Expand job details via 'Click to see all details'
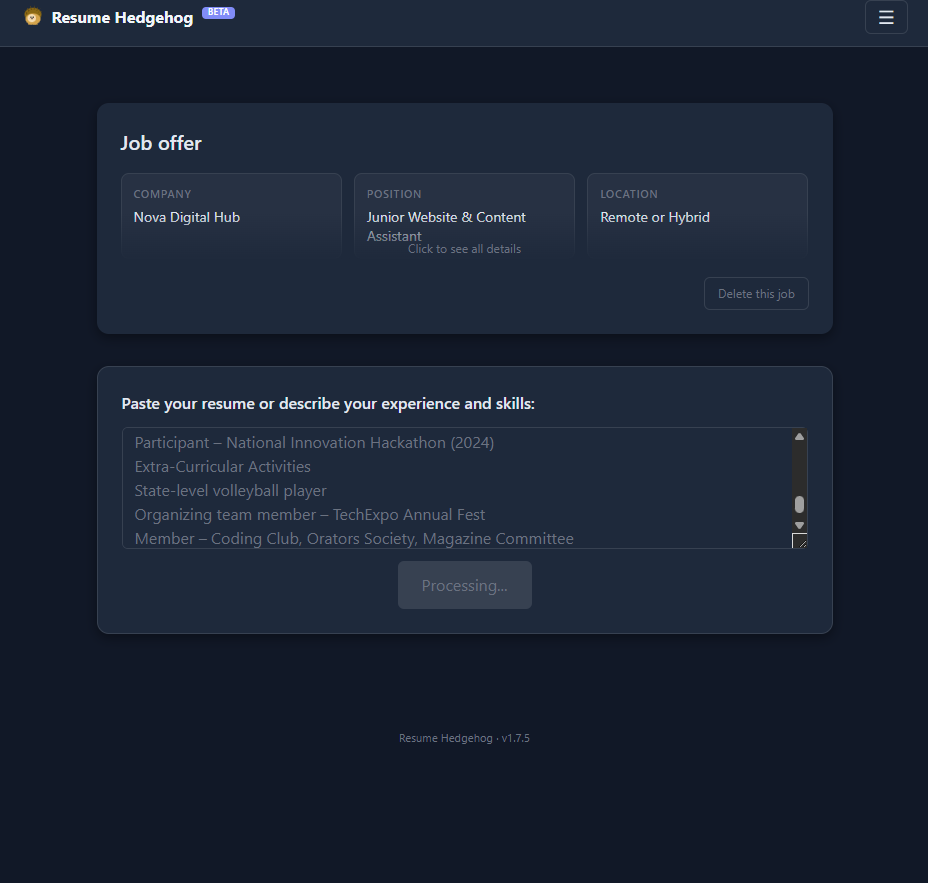 click(464, 249)
